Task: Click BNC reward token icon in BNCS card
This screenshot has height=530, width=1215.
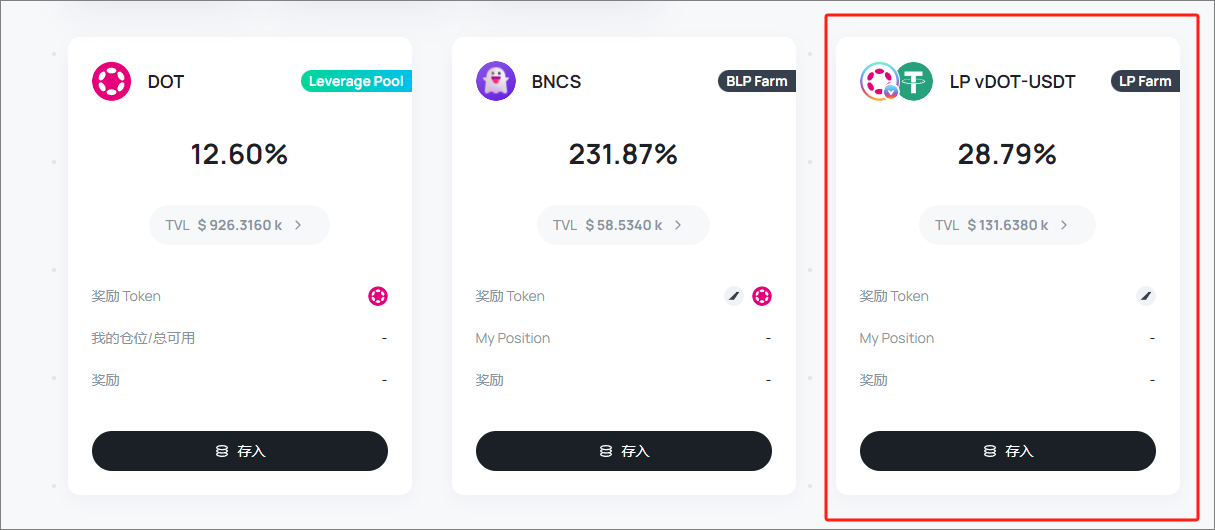Action: [x=734, y=296]
